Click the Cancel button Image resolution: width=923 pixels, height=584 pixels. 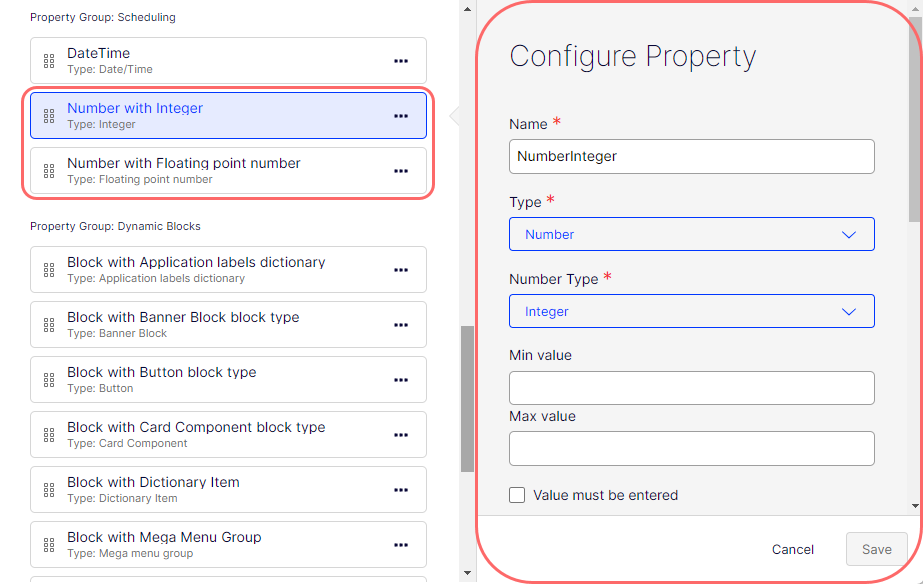[792, 549]
